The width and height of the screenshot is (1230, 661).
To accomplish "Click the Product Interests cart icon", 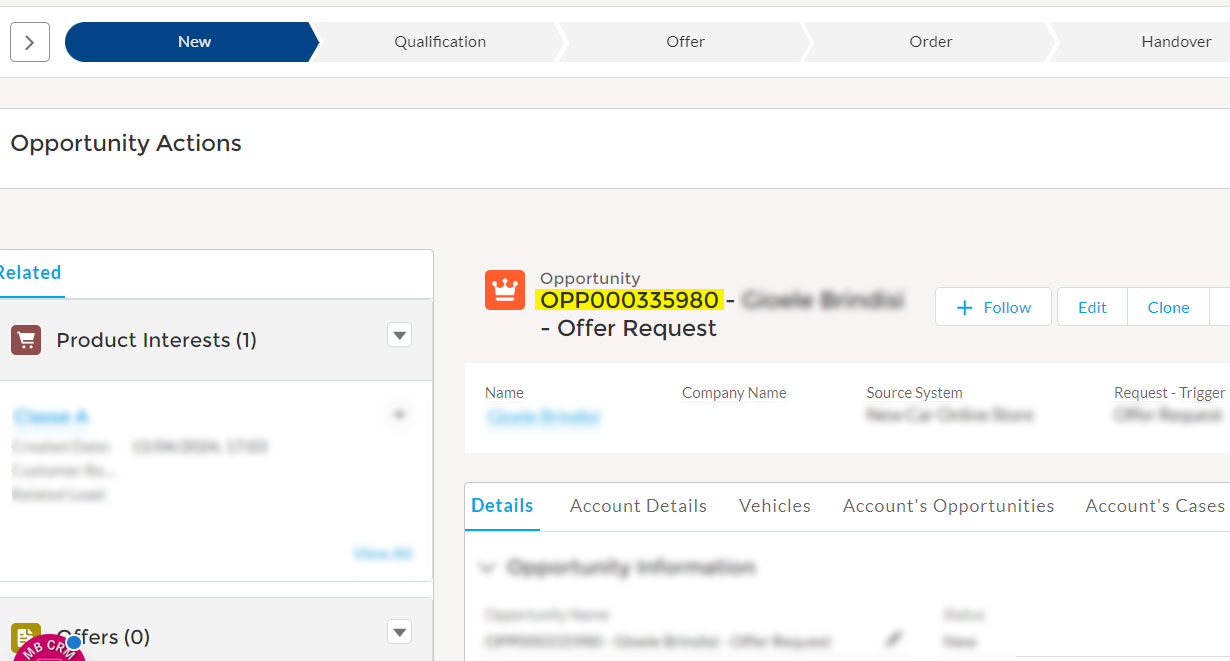I will (26, 340).
